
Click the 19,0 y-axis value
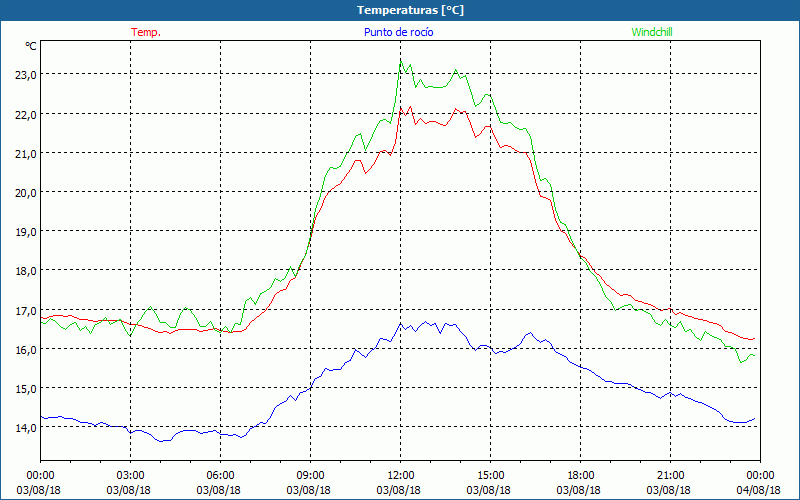(x=26, y=232)
